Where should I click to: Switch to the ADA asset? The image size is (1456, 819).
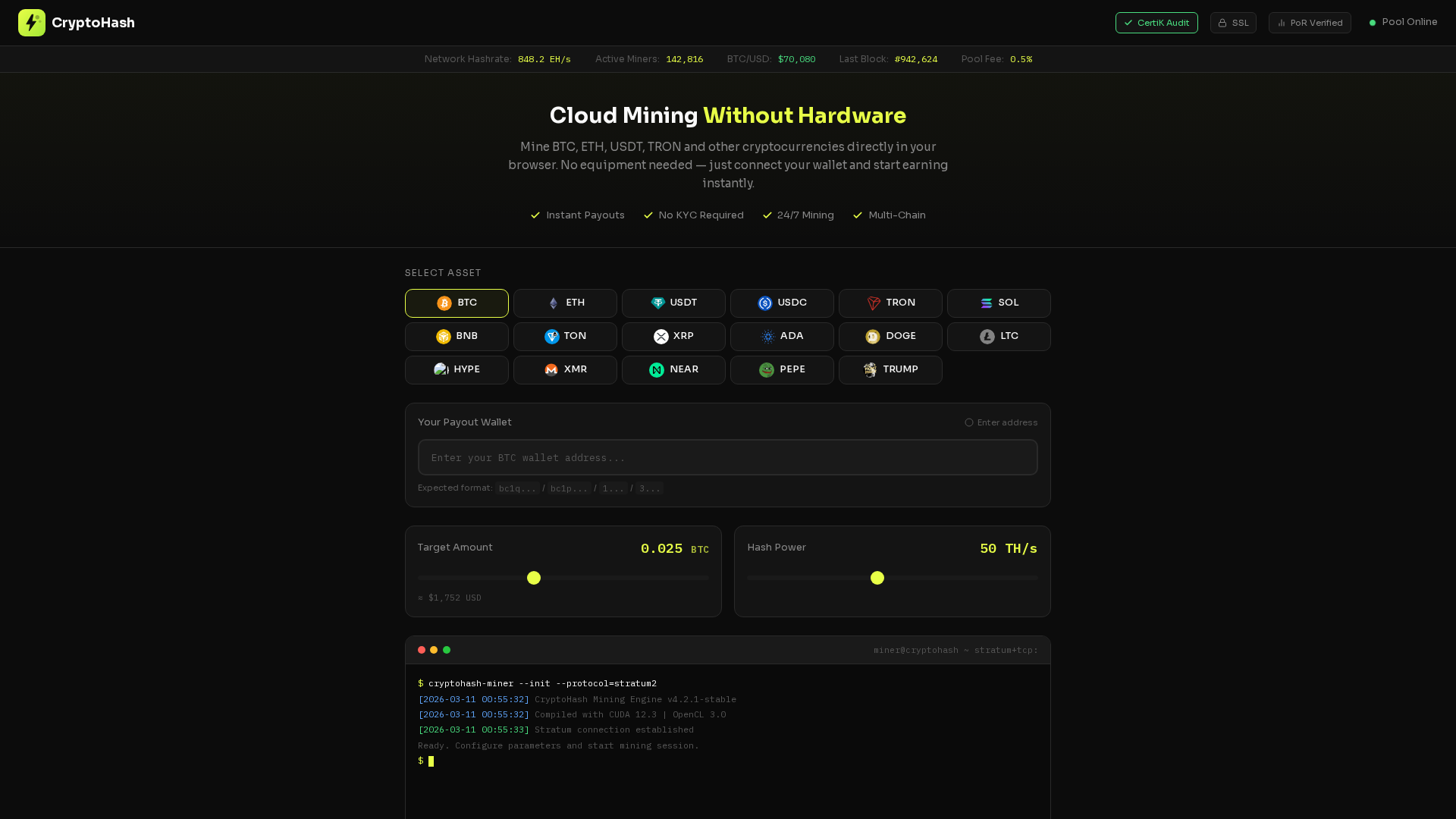(x=782, y=336)
